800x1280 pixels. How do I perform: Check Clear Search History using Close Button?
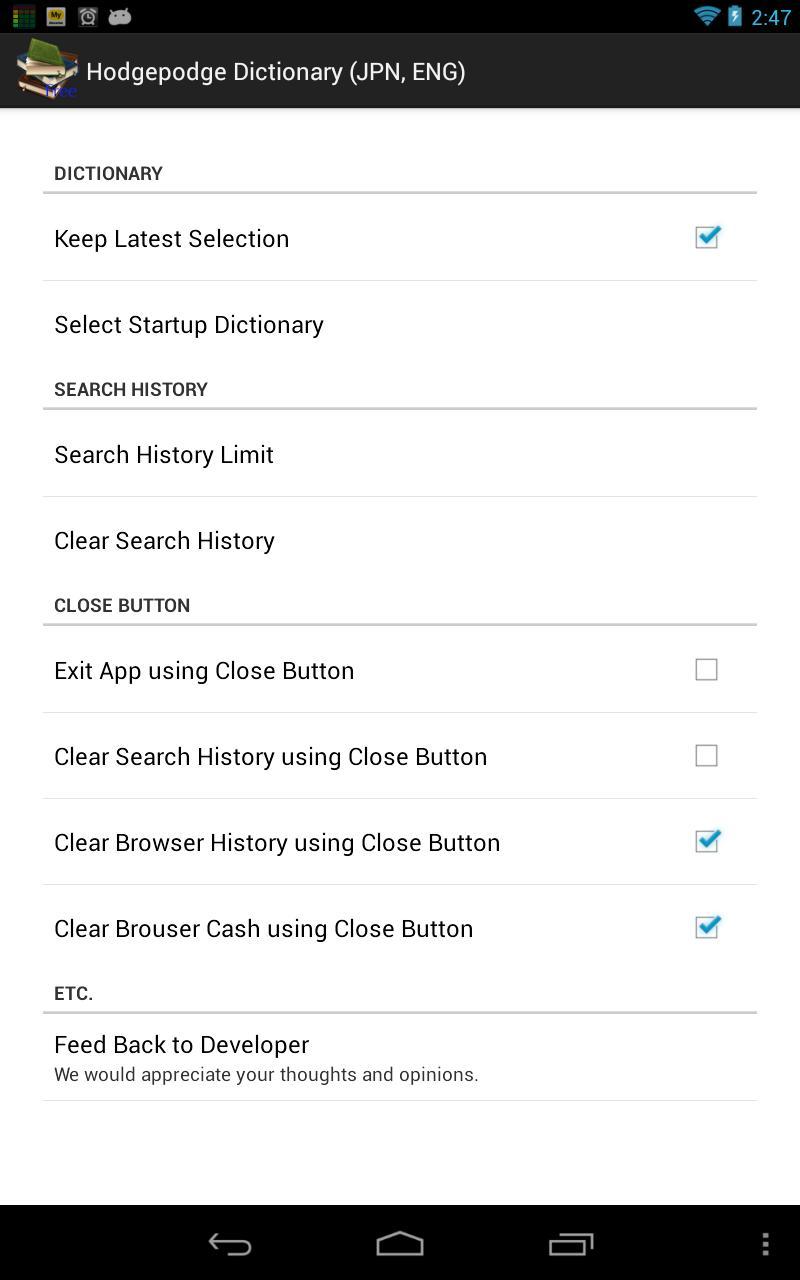point(706,756)
